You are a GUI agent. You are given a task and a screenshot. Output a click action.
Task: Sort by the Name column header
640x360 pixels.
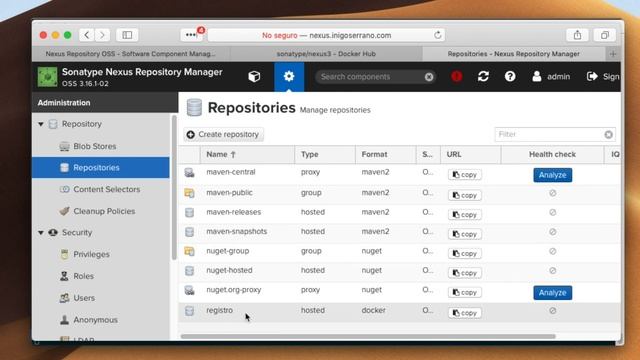(x=247, y=154)
